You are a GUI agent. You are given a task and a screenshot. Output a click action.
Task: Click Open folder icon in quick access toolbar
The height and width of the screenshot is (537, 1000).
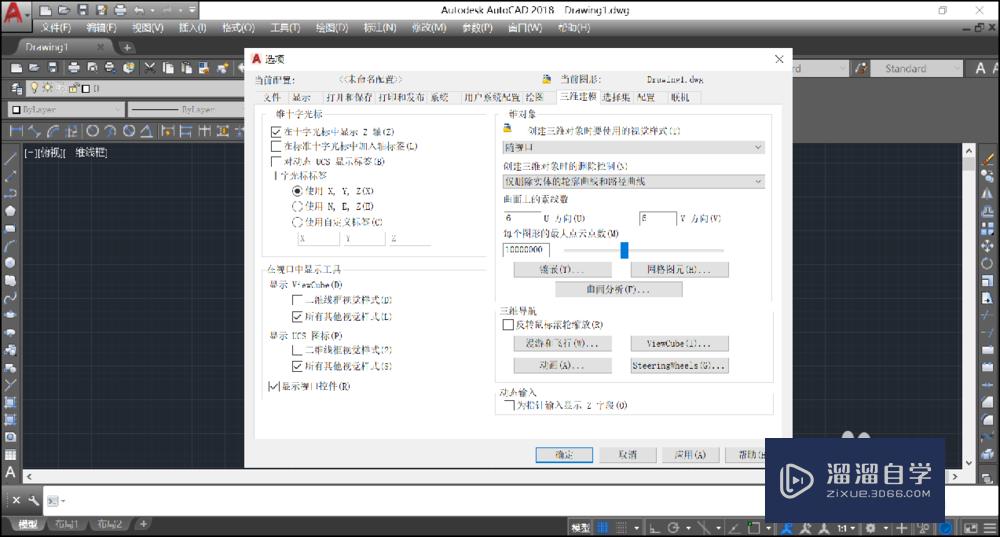64,10
